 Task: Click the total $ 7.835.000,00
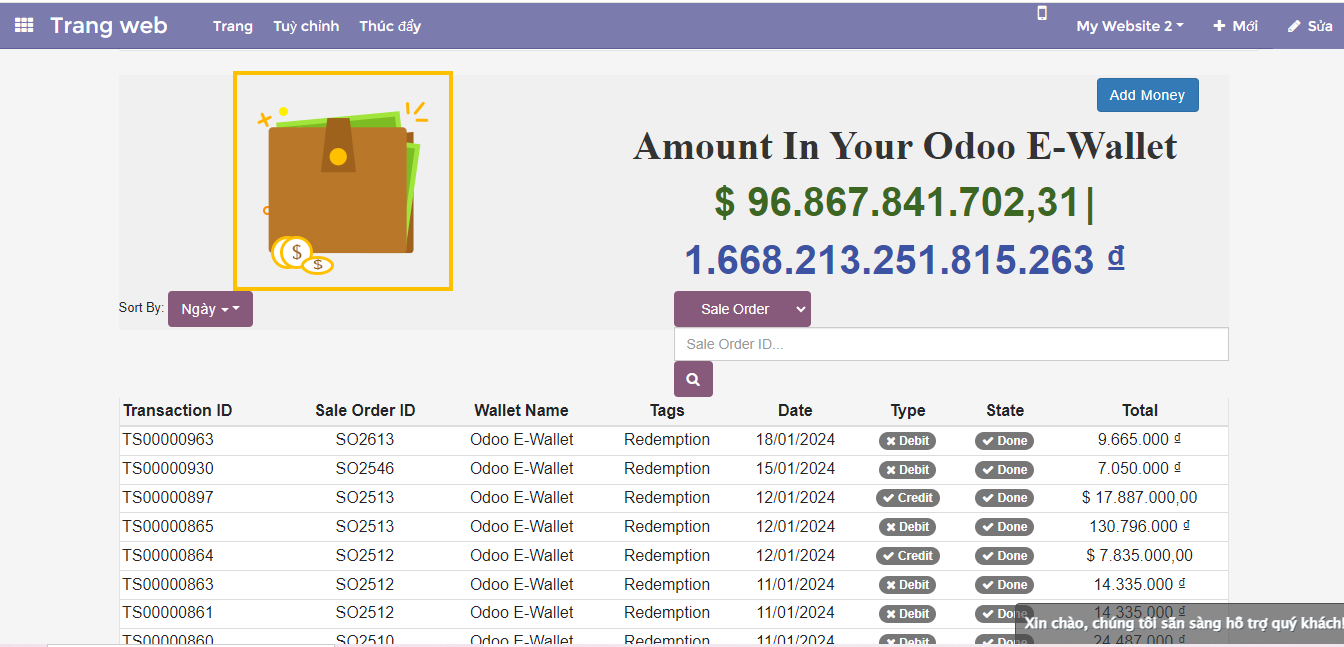[x=1140, y=555]
